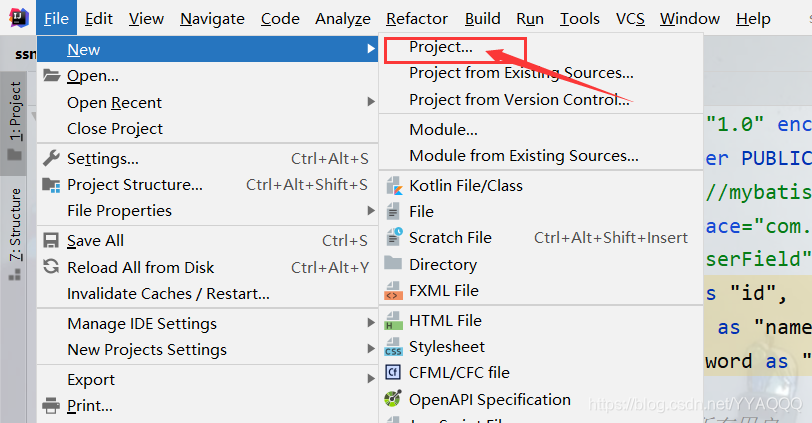
Task: Expand the New submenu arrow
Action: point(371,49)
